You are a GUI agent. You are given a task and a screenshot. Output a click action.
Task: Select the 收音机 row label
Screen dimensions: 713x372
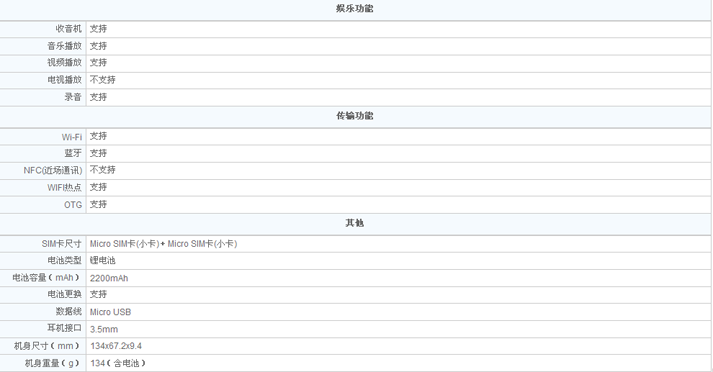coord(69,29)
